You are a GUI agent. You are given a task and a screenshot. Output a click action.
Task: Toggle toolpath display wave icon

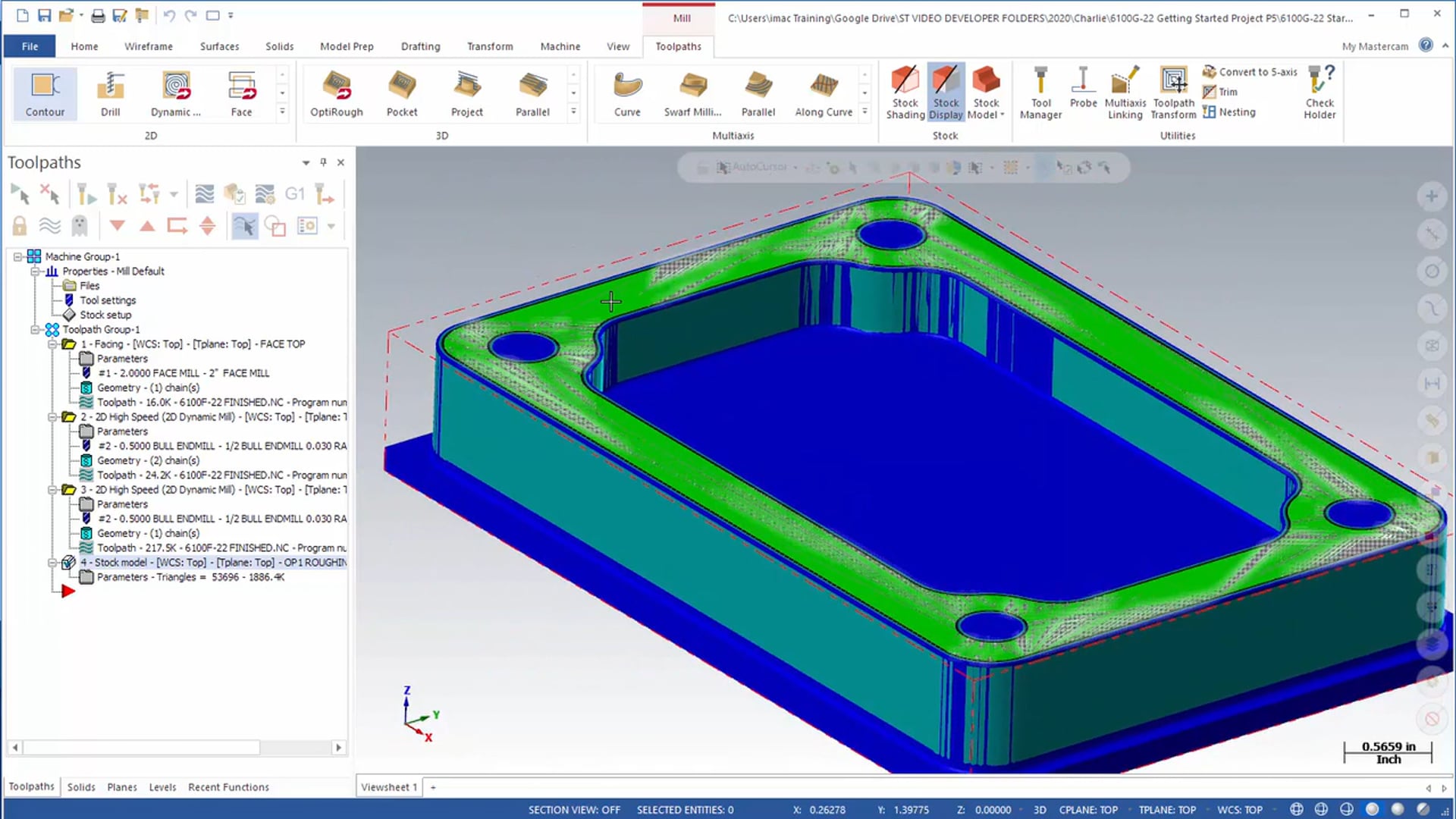click(50, 226)
